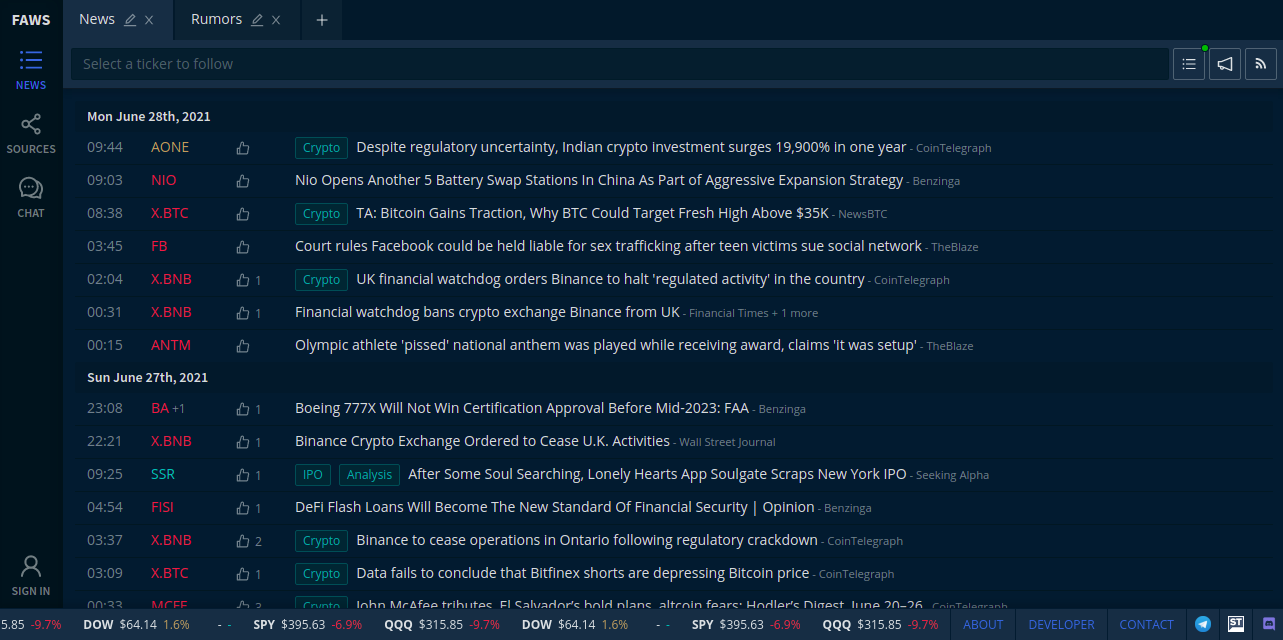Open Boeing 777X Will Not Win Certification headline

click(x=522, y=408)
